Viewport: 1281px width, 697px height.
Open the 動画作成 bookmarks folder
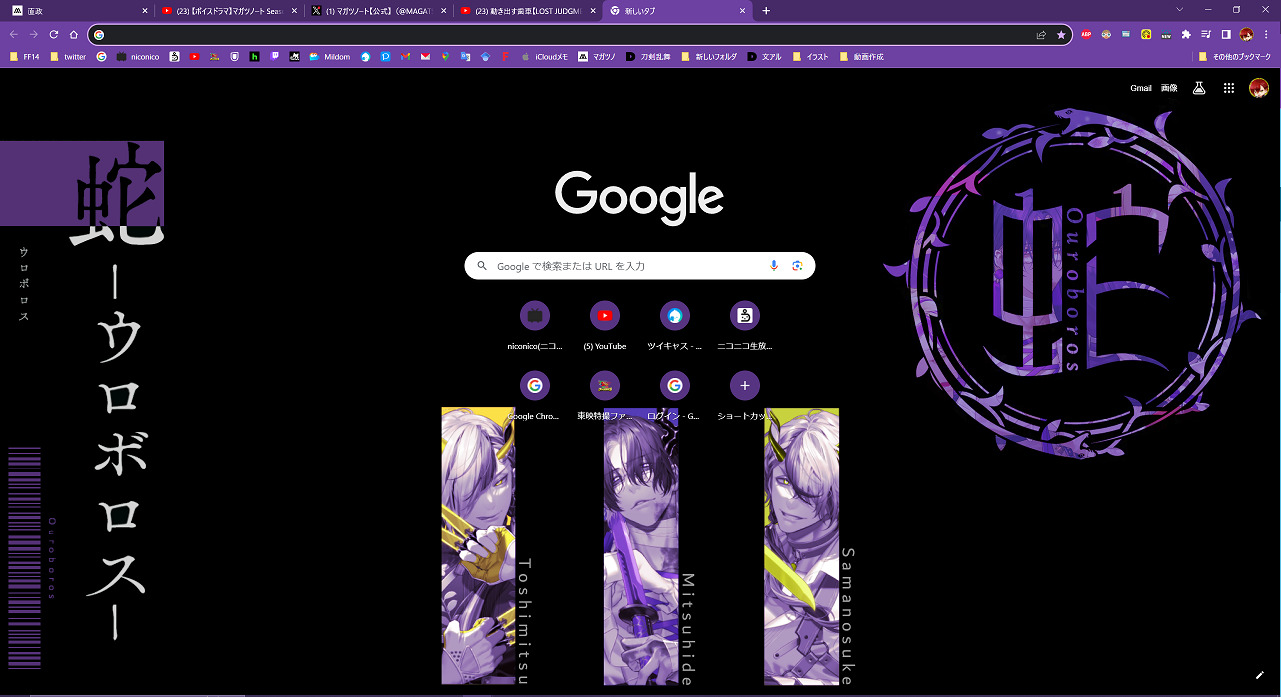click(862, 57)
